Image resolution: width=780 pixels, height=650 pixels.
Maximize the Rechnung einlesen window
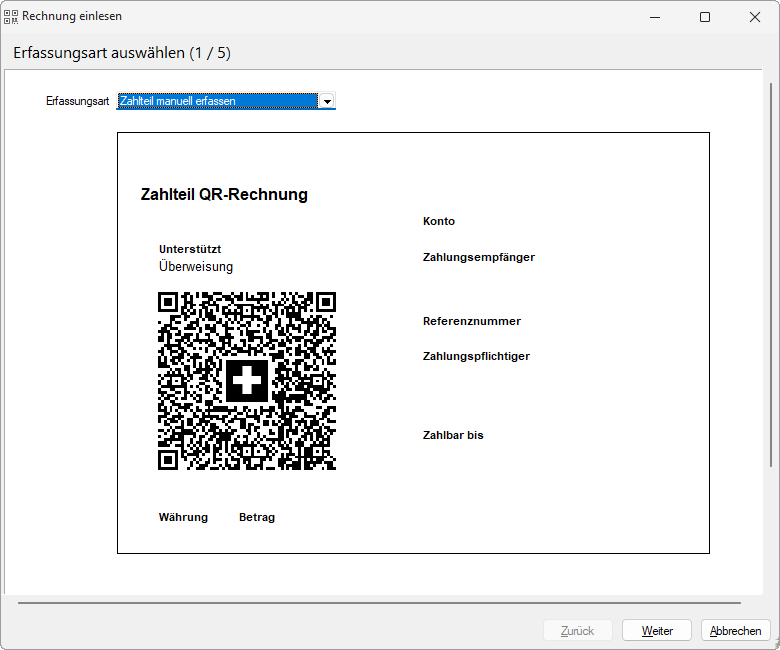pos(704,17)
